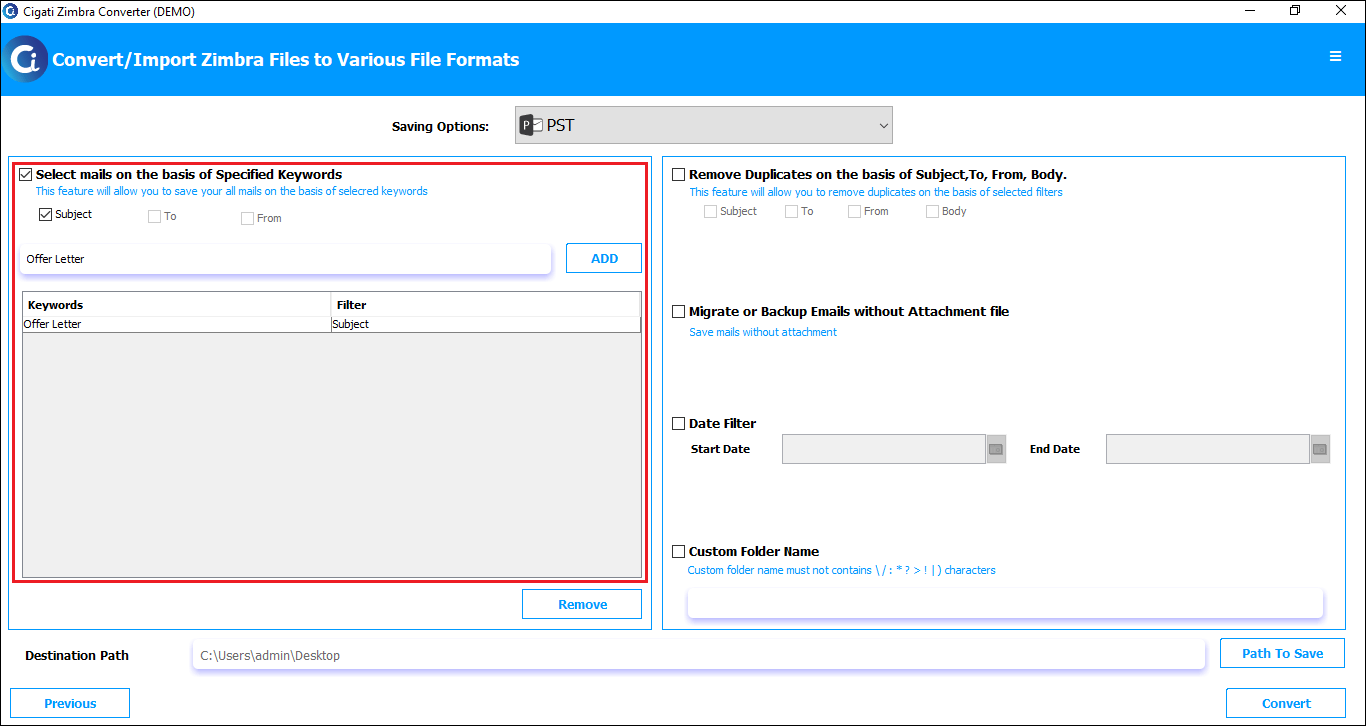This screenshot has width=1366, height=726.
Task: Click the Cigati logo in the header
Action: pyautogui.click(x=25, y=59)
